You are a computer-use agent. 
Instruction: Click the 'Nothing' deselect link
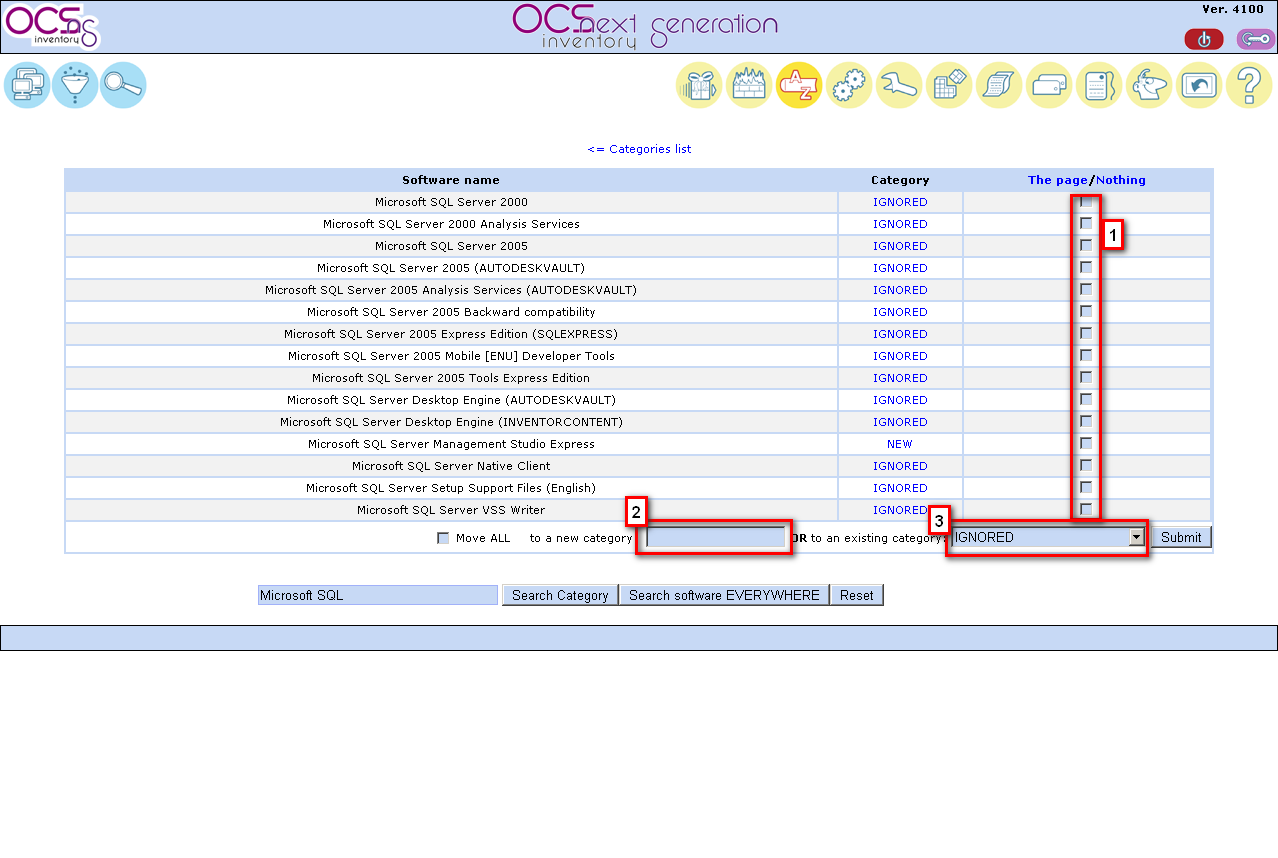pos(1121,180)
